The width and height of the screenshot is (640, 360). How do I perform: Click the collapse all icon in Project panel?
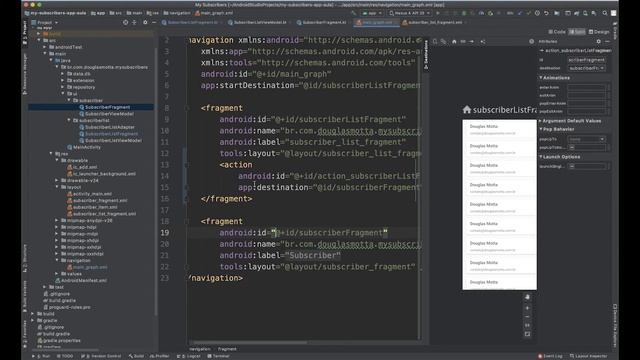click(135, 22)
